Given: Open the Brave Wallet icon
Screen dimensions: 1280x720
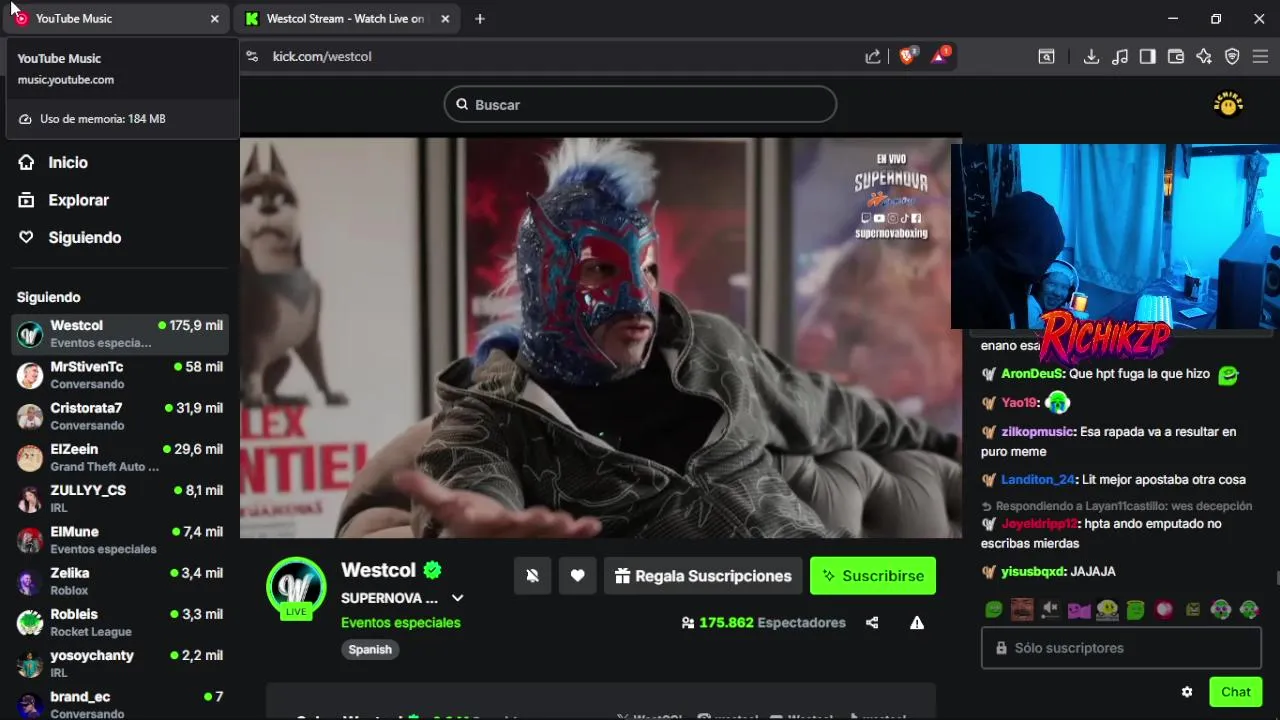Looking at the screenshot, I should (x=1176, y=57).
